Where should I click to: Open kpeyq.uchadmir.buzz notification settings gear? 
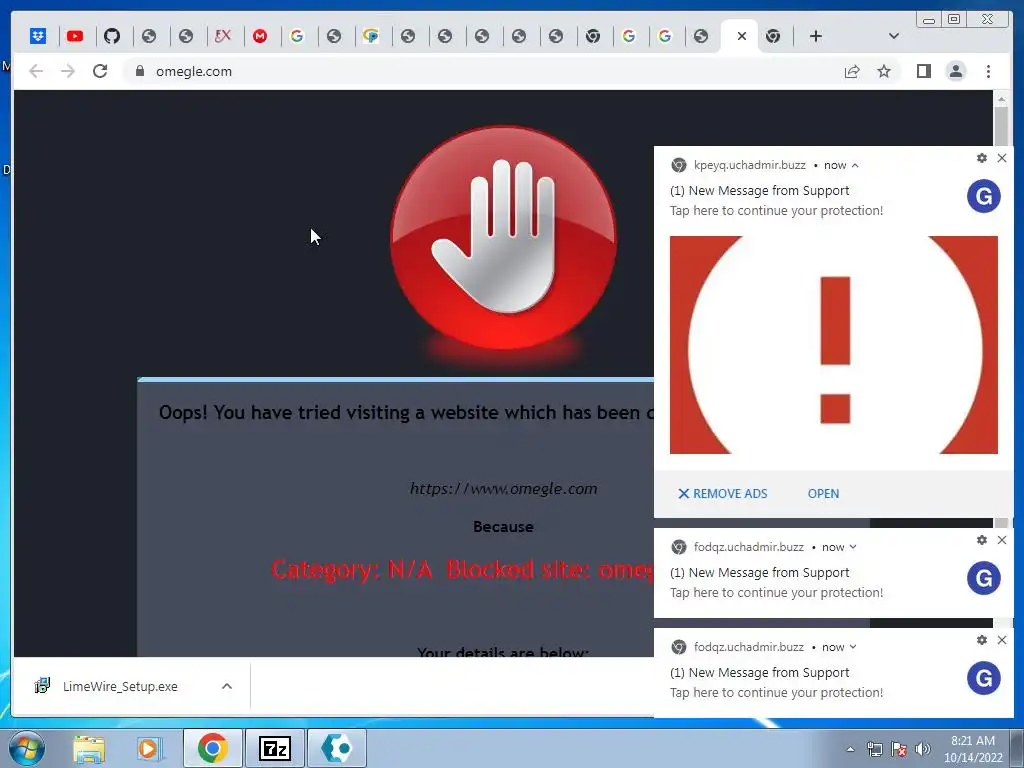[982, 158]
